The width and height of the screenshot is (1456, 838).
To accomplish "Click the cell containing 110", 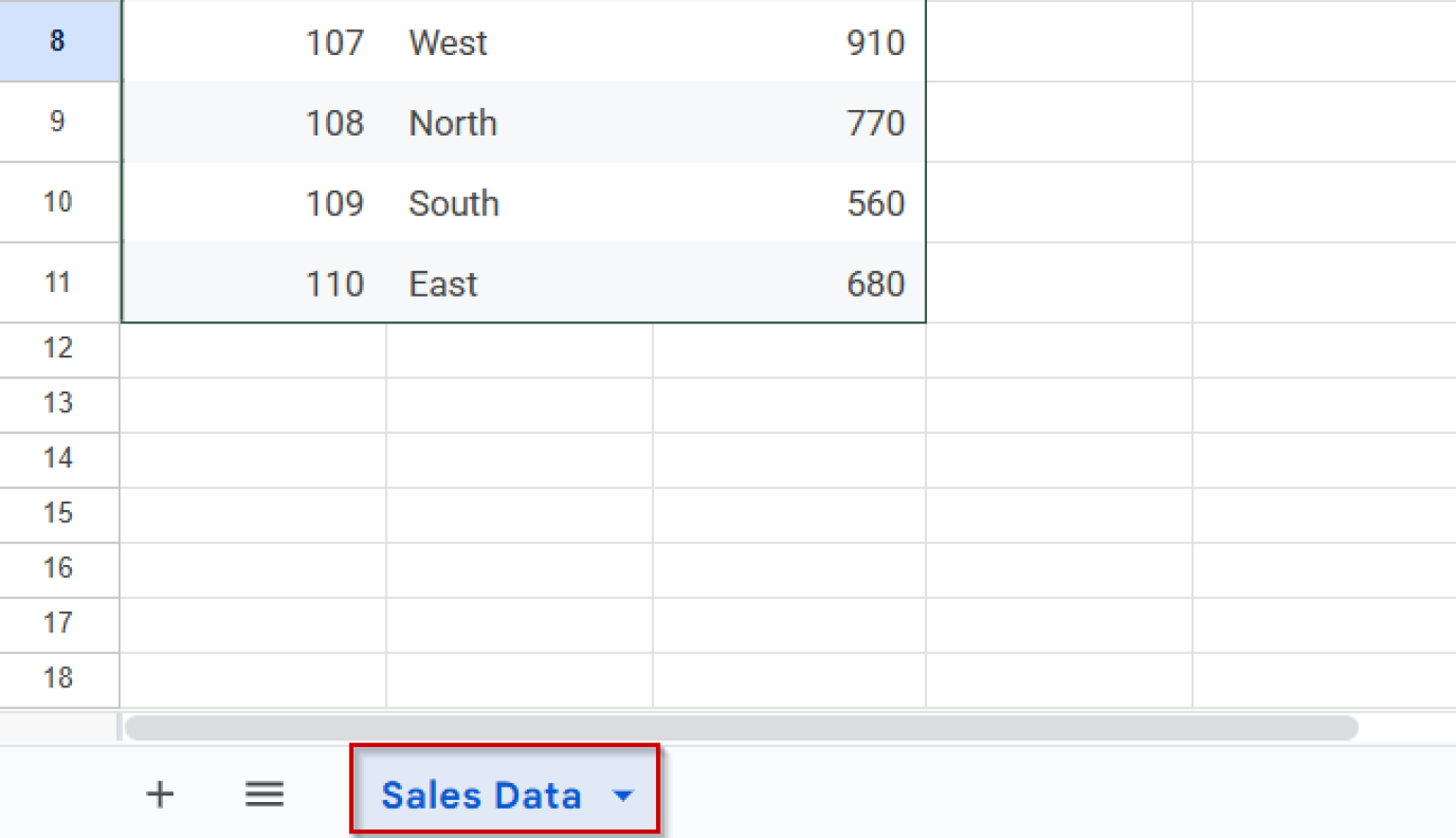I will pyautogui.click(x=253, y=282).
